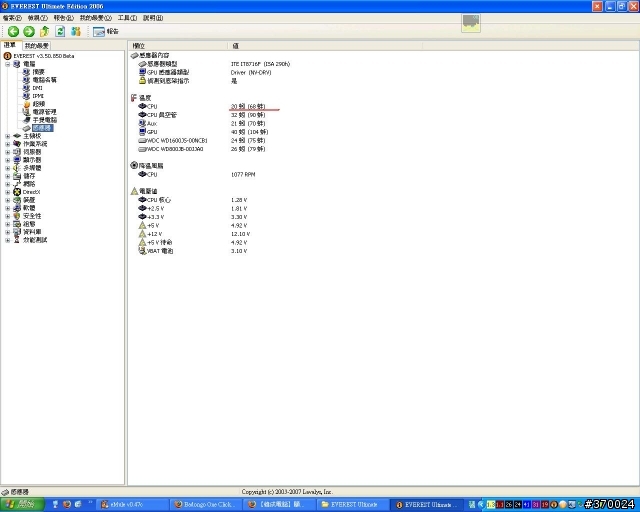
Task: Expand the DirectX tree node
Action: coord(7,192)
